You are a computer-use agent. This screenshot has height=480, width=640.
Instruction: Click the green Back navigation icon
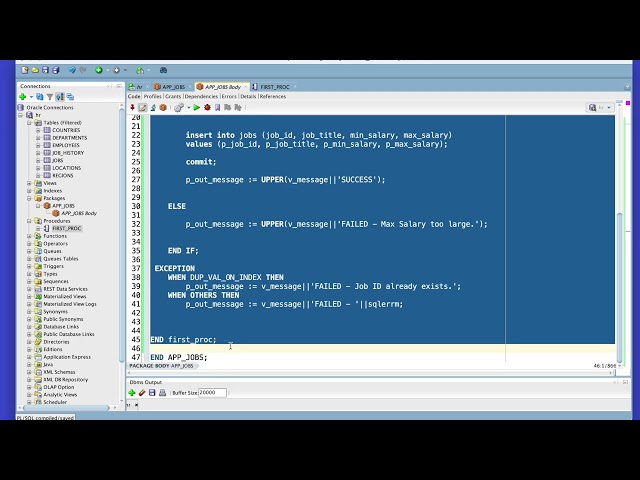99,70
